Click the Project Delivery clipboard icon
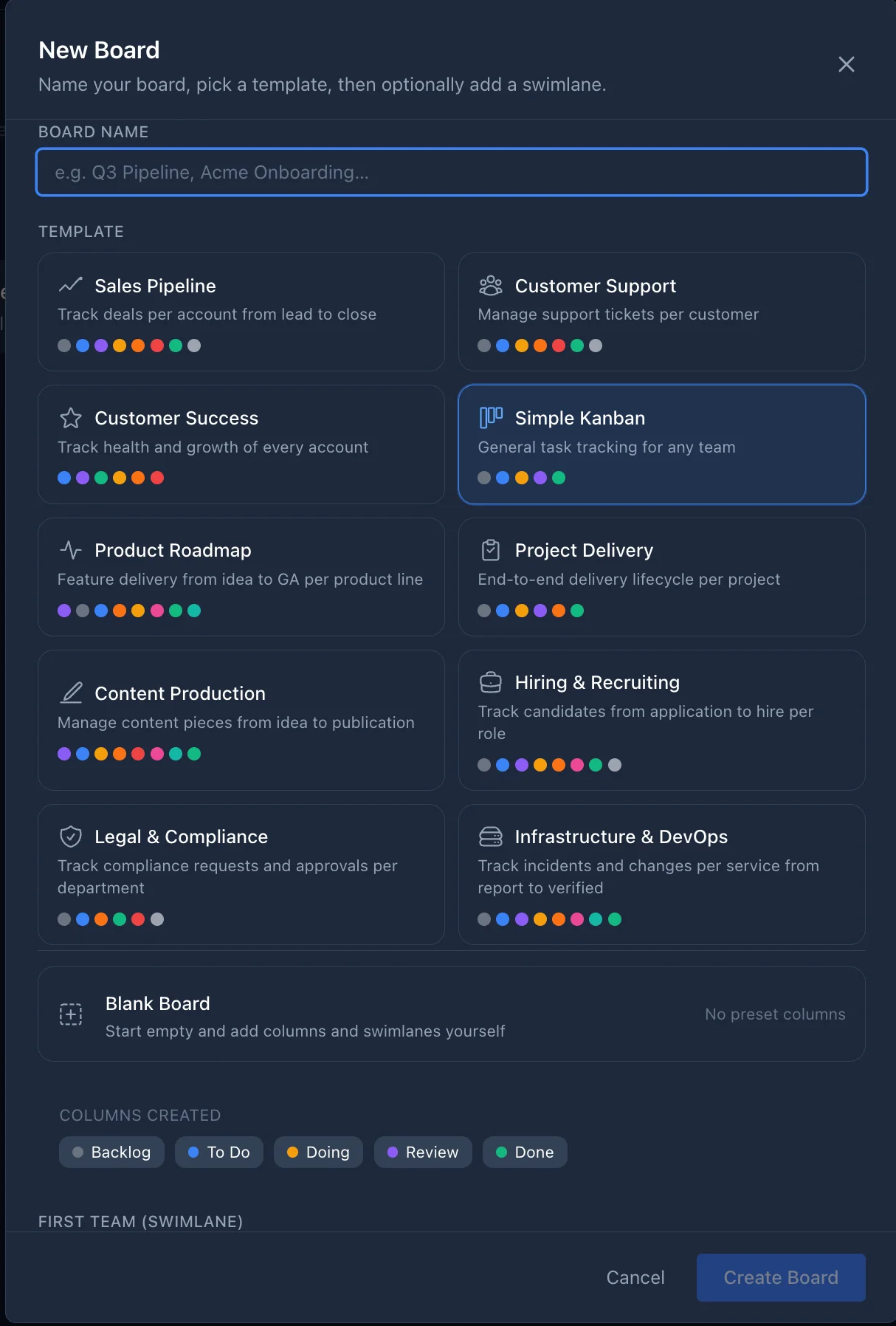896x1326 pixels. click(491, 549)
